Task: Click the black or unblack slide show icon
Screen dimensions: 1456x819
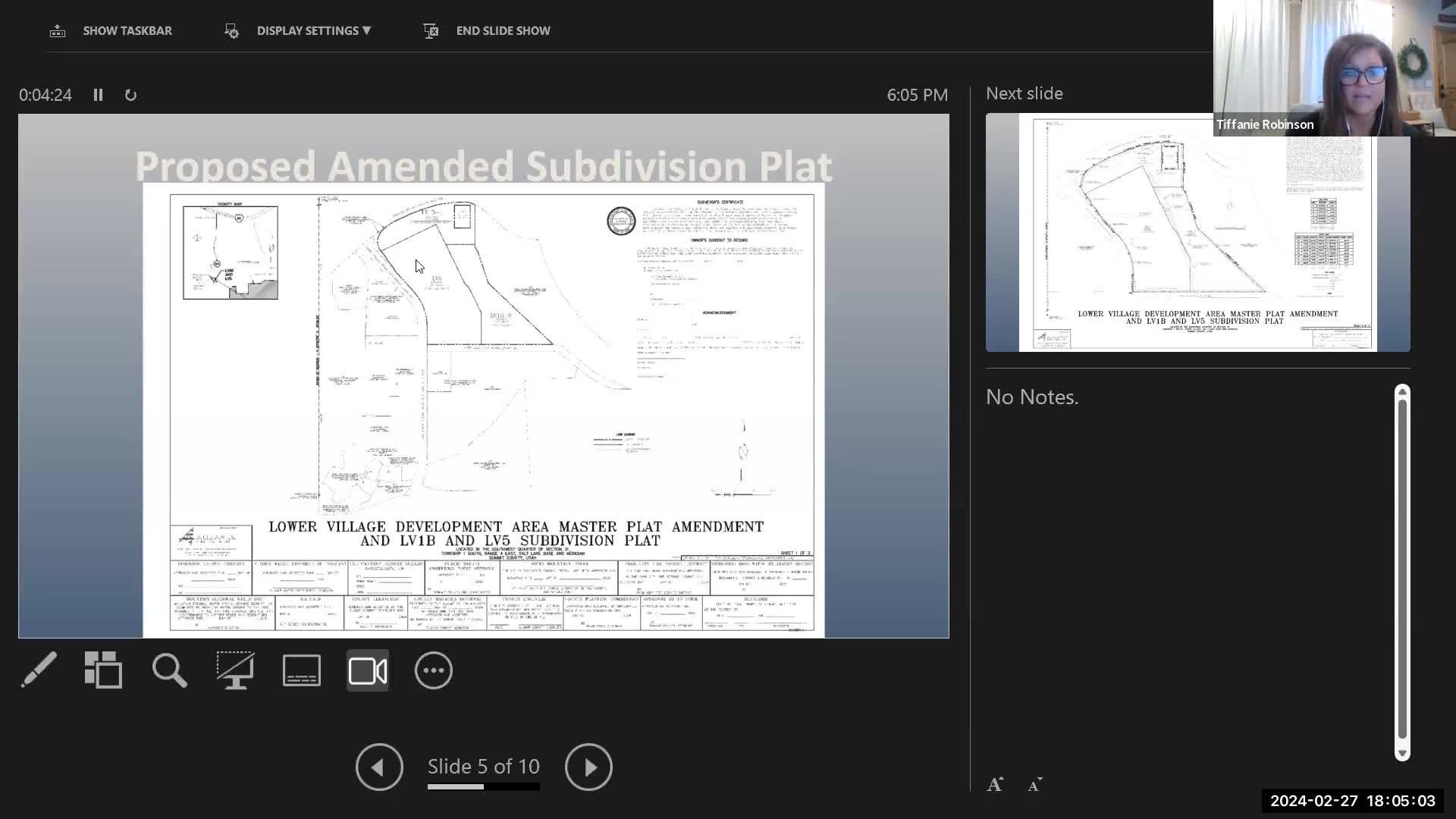Action: (x=235, y=670)
